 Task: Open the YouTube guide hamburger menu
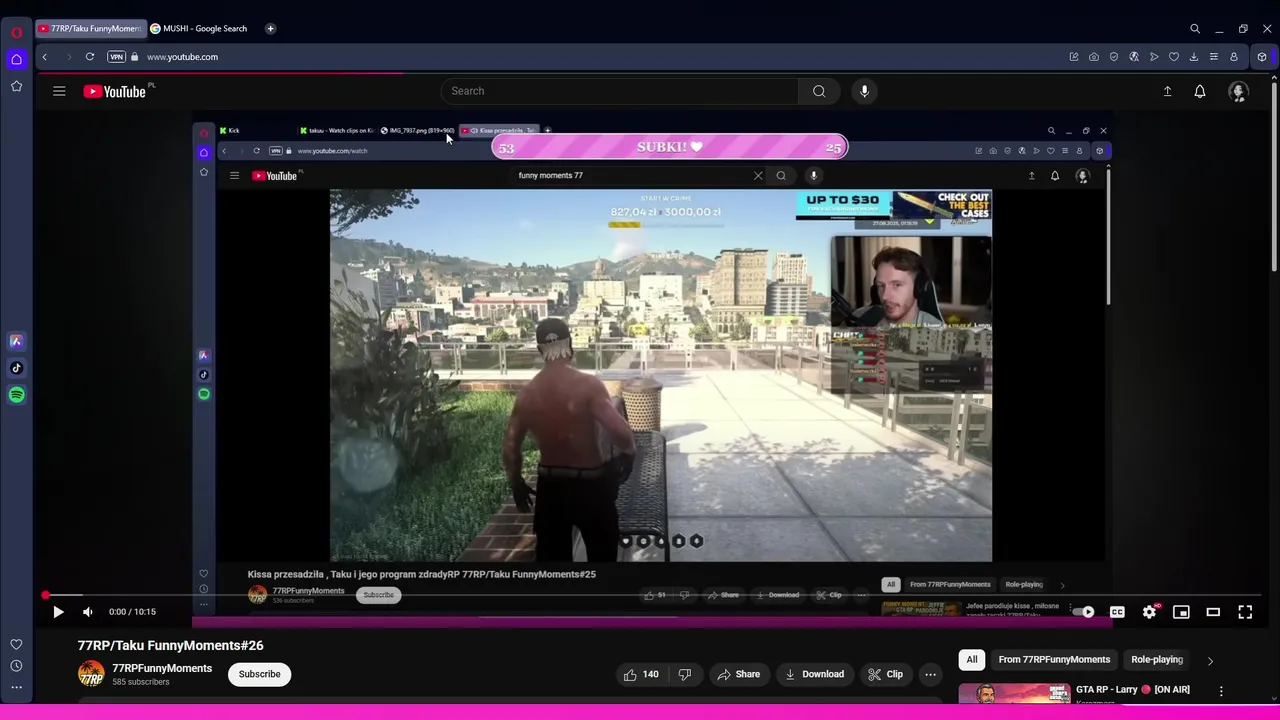point(59,91)
